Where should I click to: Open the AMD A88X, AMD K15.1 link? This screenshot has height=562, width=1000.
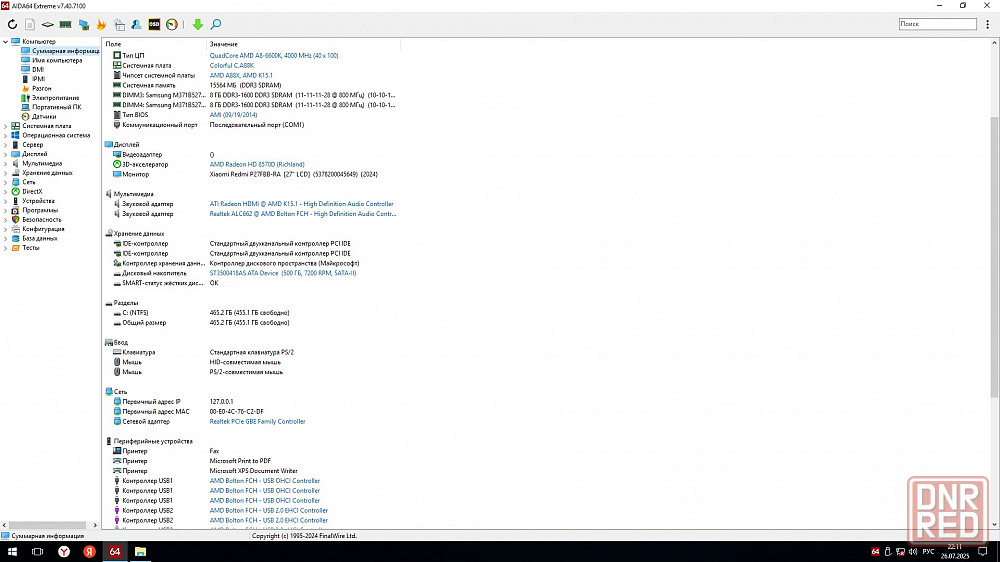[x=240, y=75]
